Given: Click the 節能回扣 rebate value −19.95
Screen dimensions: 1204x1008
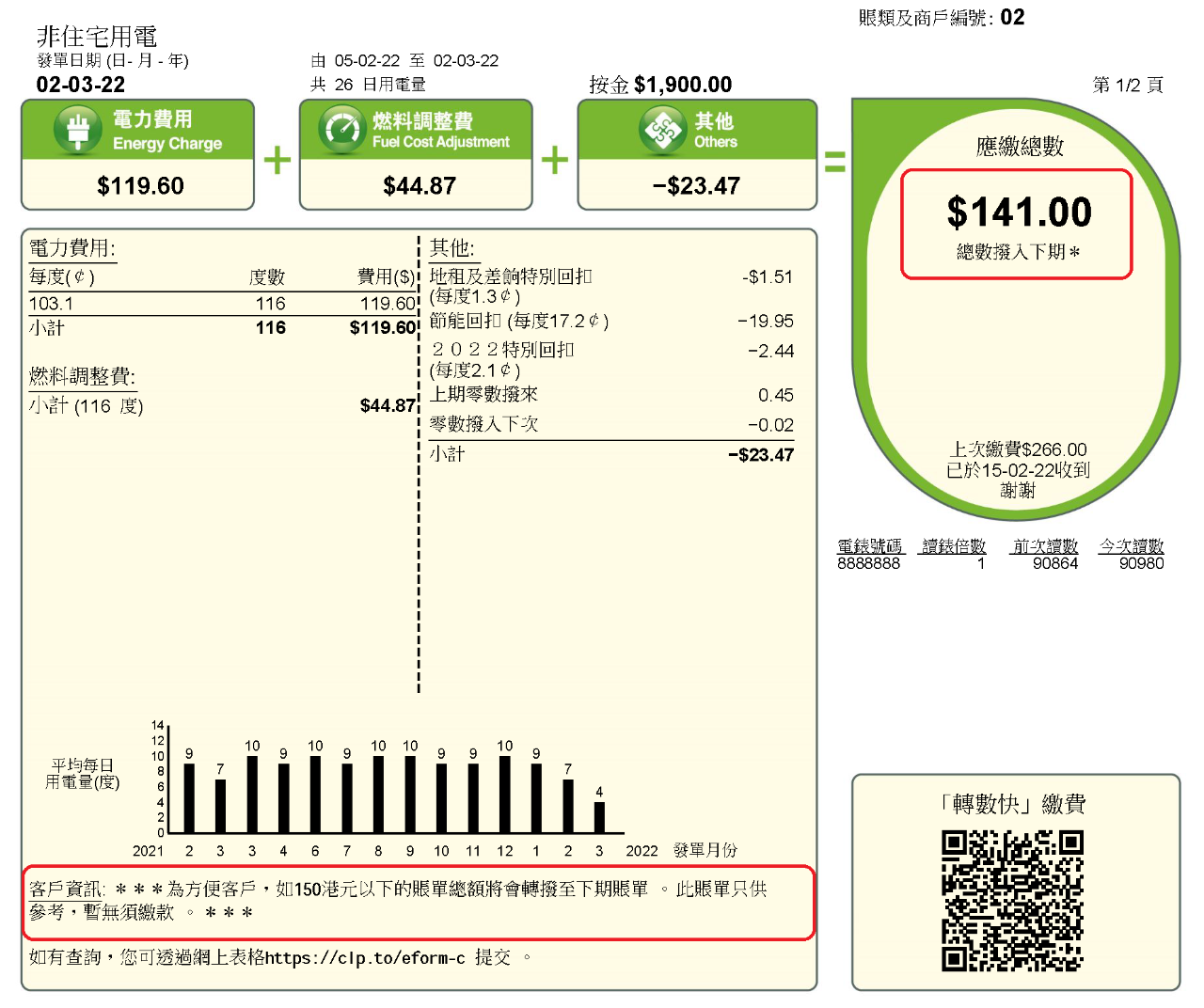Looking at the screenshot, I should (x=766, y=322).
